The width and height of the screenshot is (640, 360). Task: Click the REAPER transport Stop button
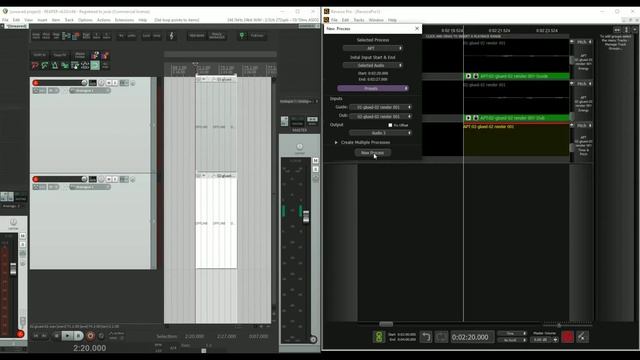click(x=56, y=336)
